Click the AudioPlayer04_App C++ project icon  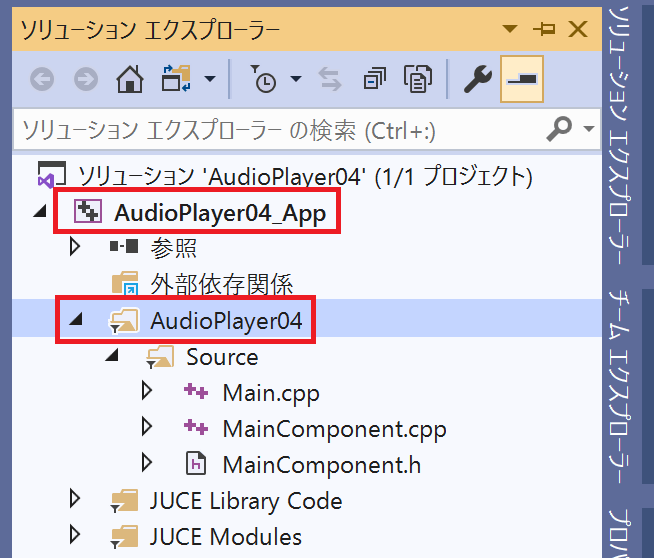[88, 211]
